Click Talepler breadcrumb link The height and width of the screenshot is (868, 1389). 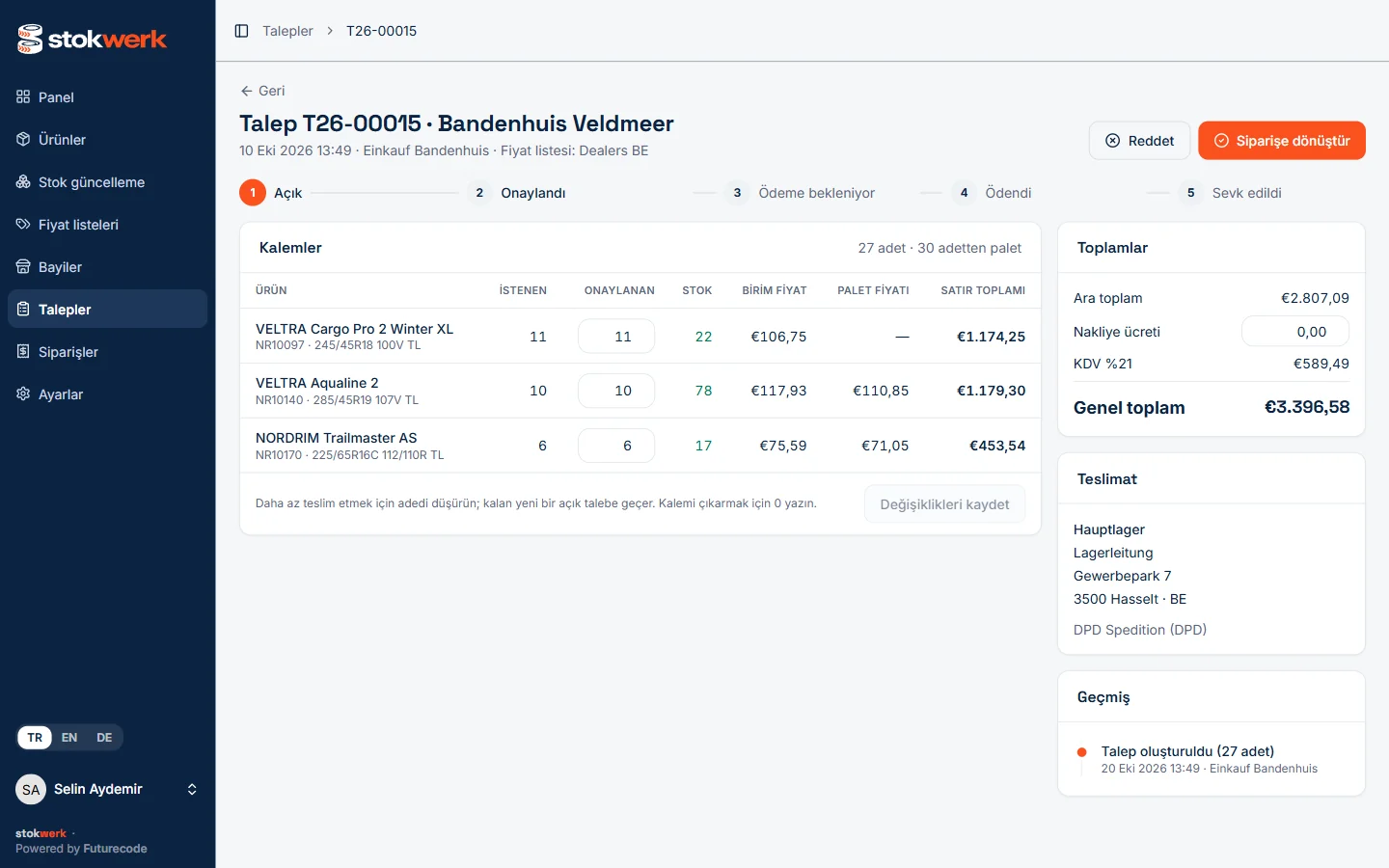(x=287, y=31)
